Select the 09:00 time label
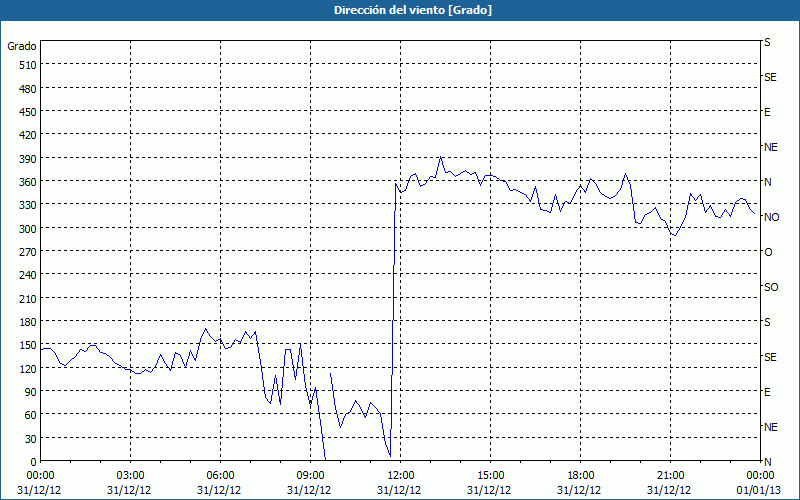Screen dimensions: 800x500 (310, 476)
